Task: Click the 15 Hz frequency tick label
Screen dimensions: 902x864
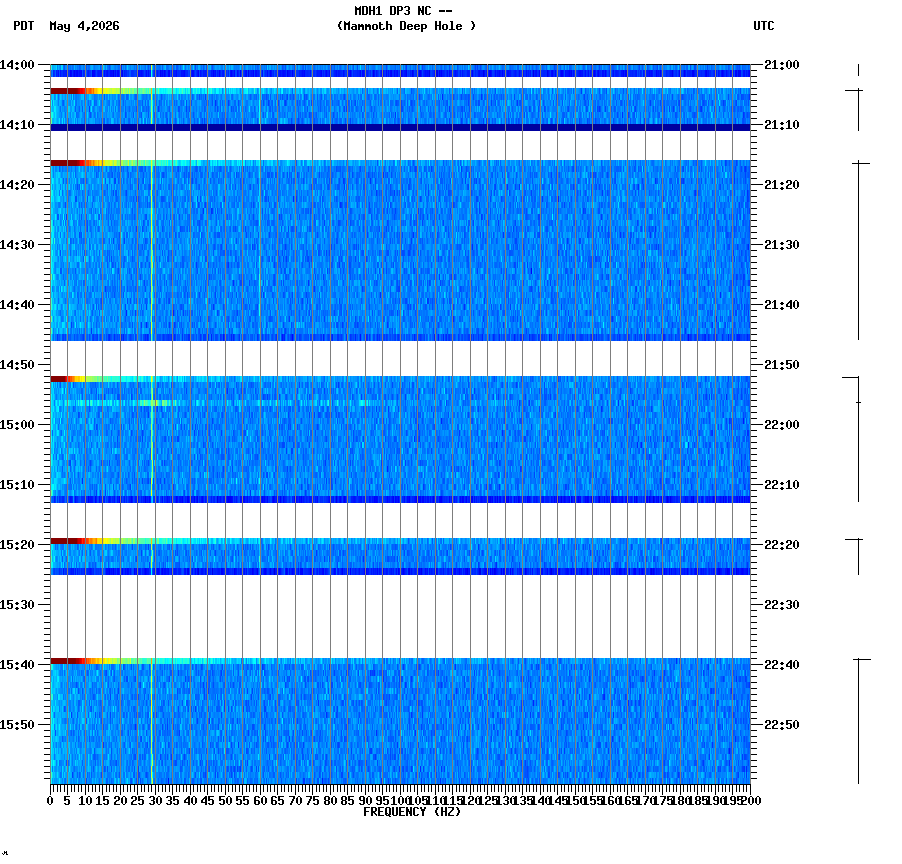Action: click(102, 801)
